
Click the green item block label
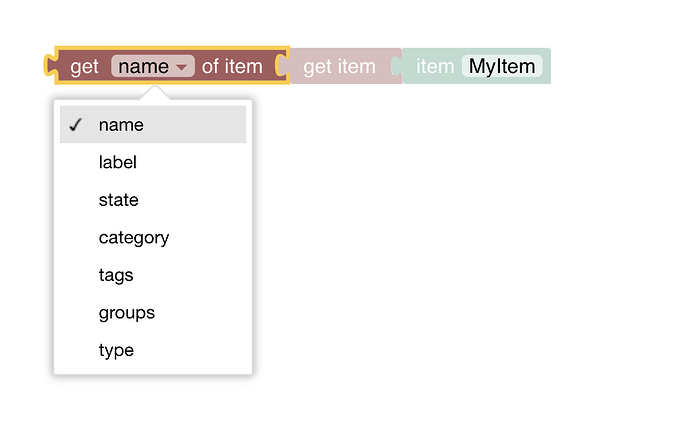pyautogui.click(x=434, y=67)
